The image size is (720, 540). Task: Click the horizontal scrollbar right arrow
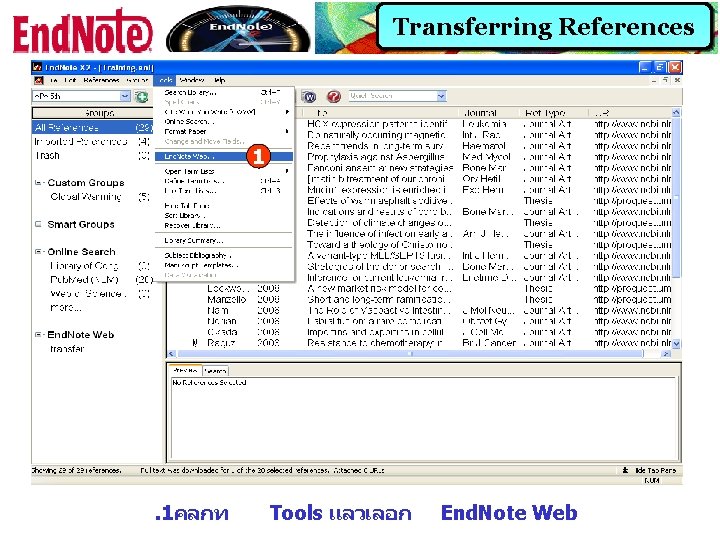(666, 354)
